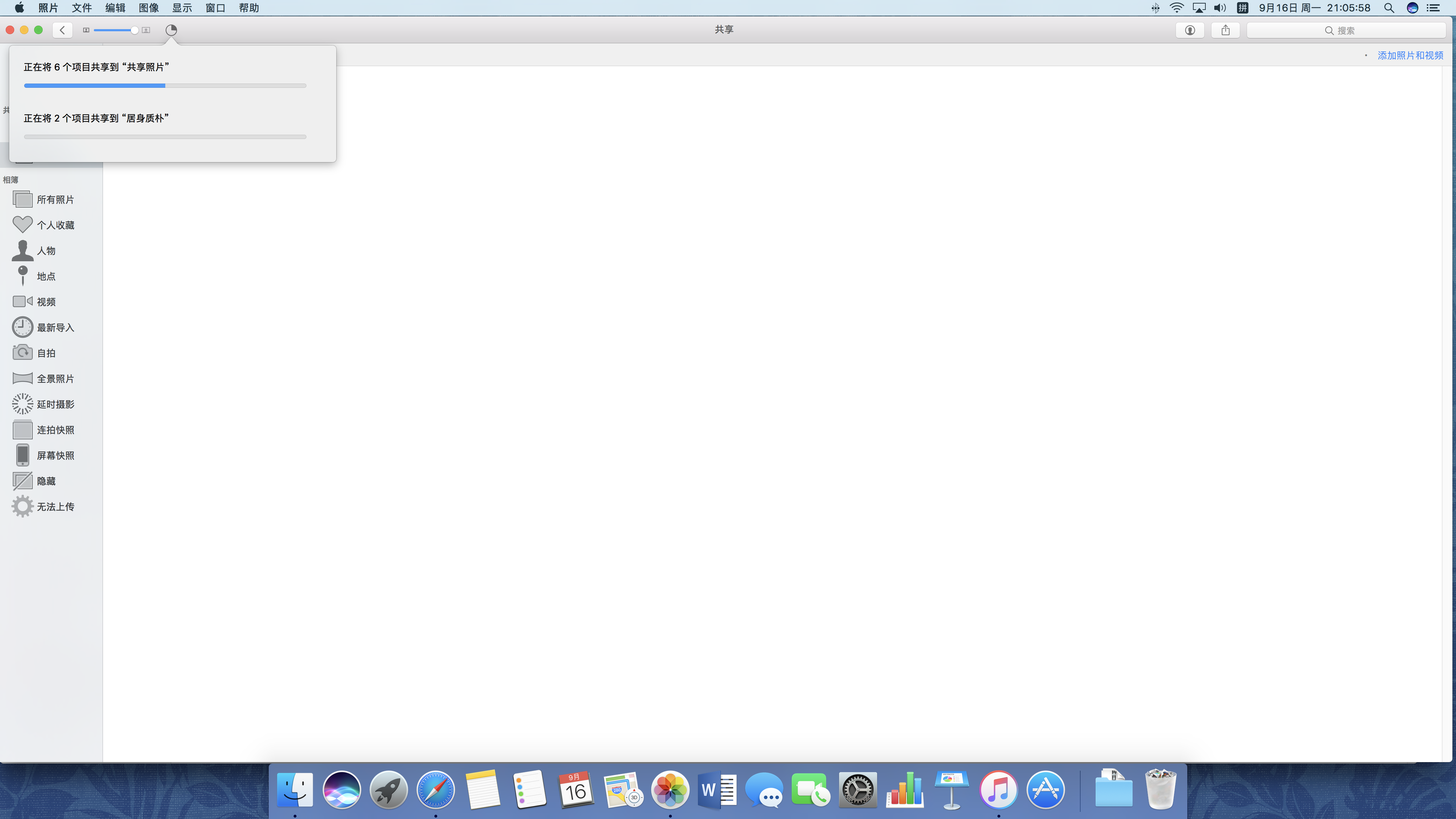
Task: Open the 文件 menu
Action: coord(81,8)
